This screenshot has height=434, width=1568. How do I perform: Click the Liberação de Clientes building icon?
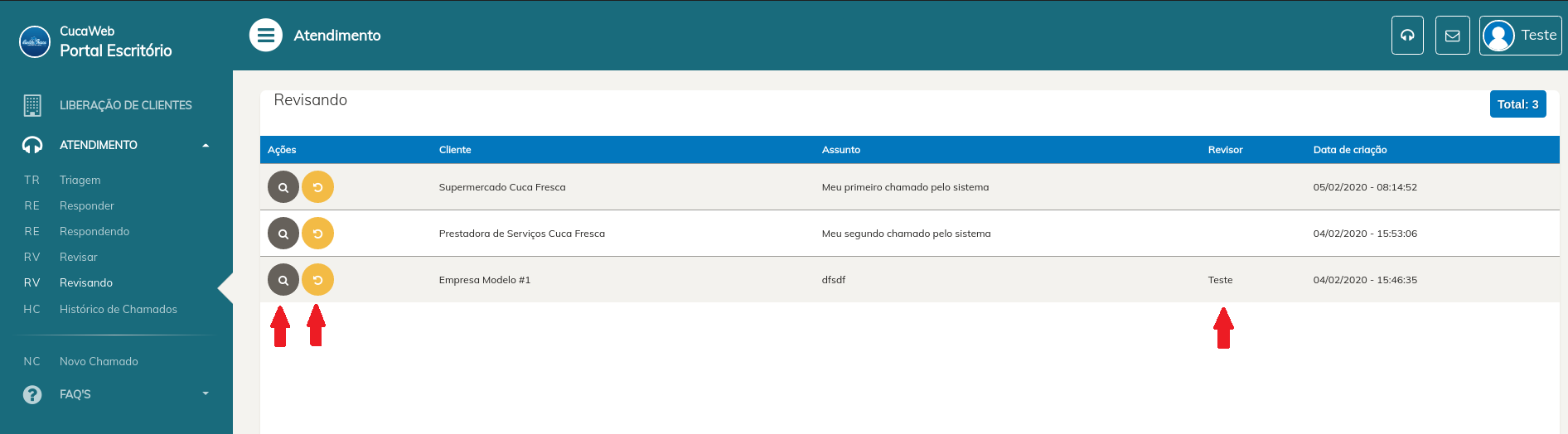pyautogui.click(x=32, y=105)
